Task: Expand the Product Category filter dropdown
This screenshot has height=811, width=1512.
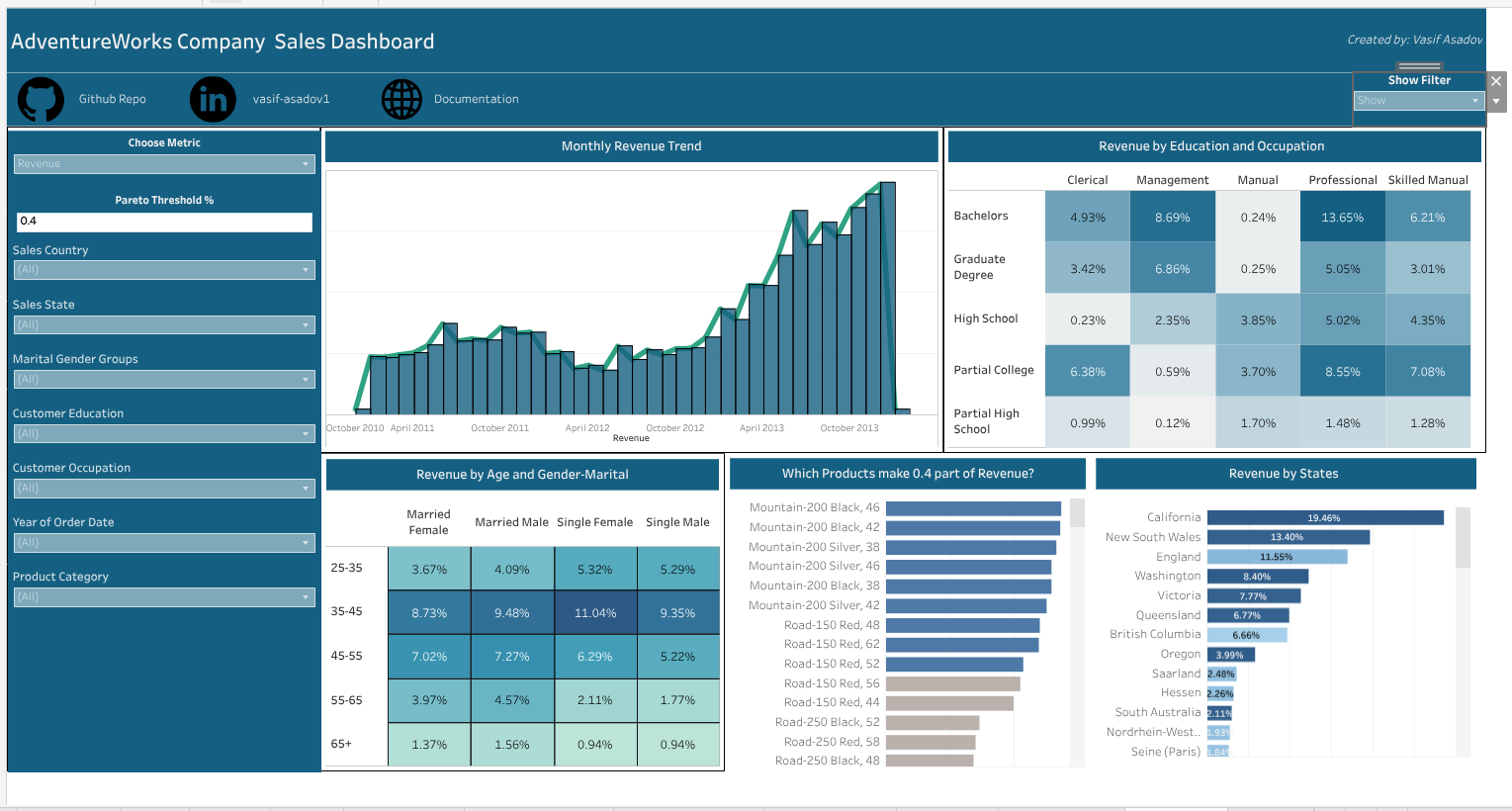Action: 164,596
